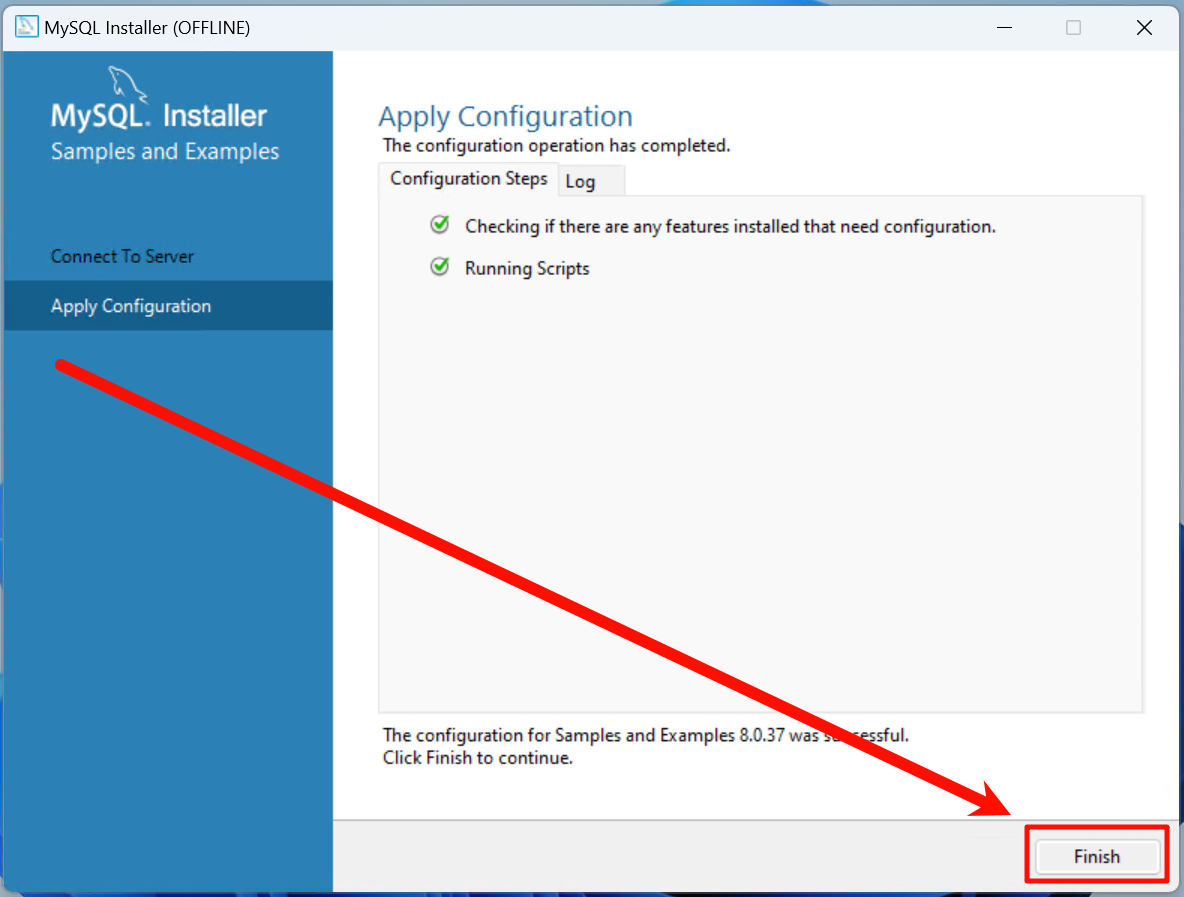Viewport: 1184px width, 897px height.
Task: Click the Finish button
Action: (x=1096, y=856)
